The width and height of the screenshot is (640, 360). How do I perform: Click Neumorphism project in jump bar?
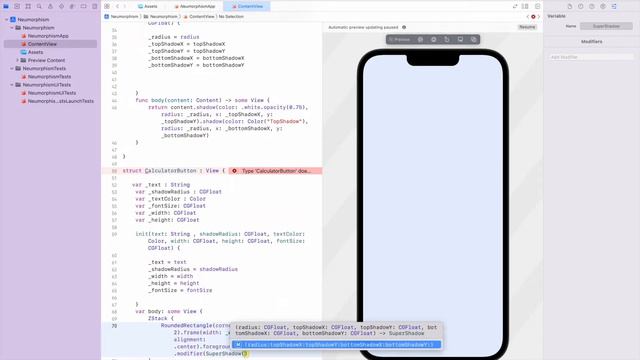tap(121, 17)
